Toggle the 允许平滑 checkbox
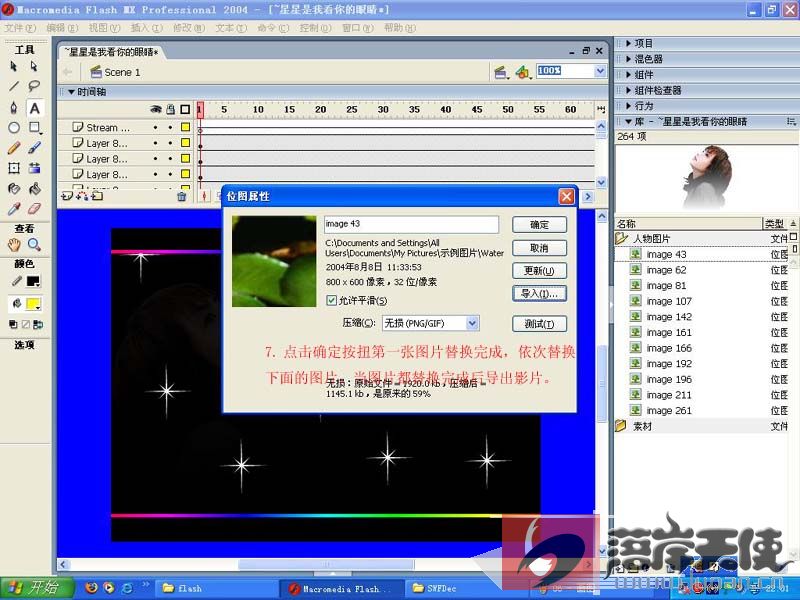This screenshot has height=600, width=800. pos(332,300)
